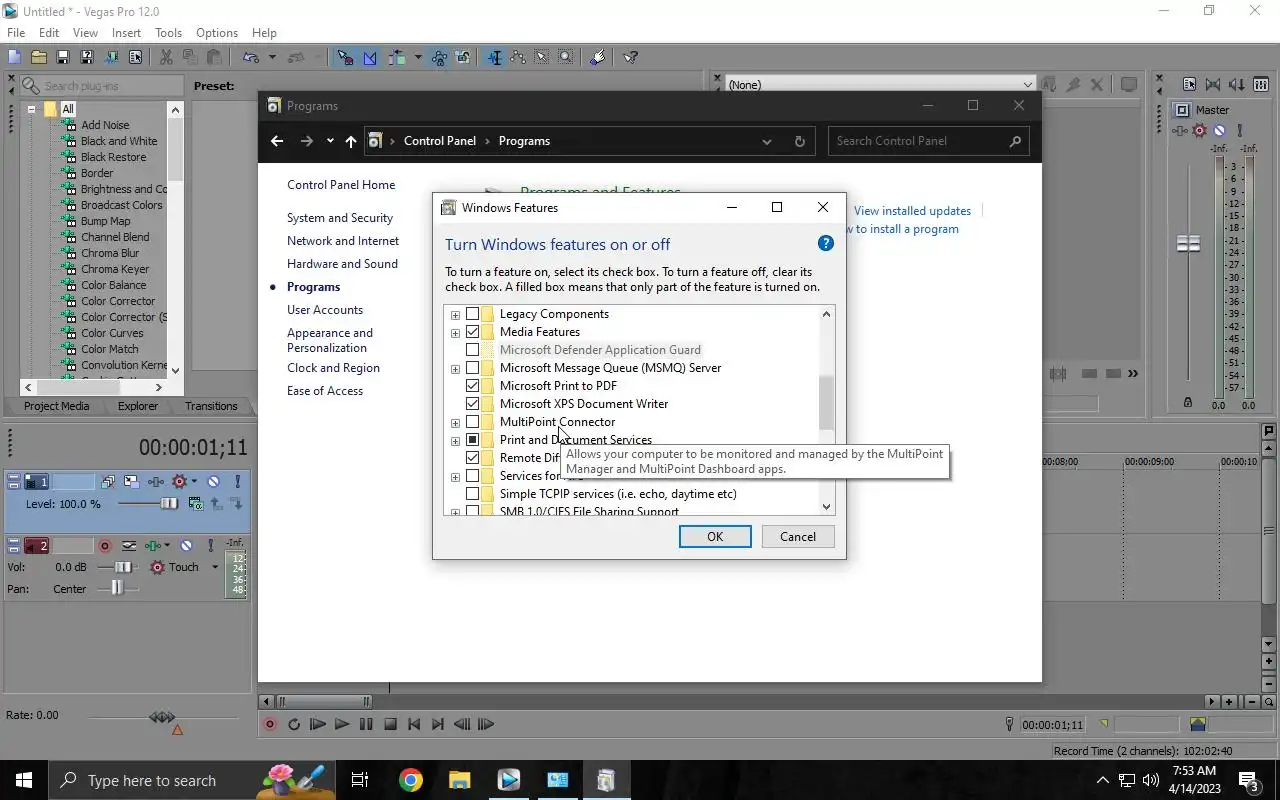Check Microsoft Message Queue (MSMQ) Server checkbox

tap(472, 368)
